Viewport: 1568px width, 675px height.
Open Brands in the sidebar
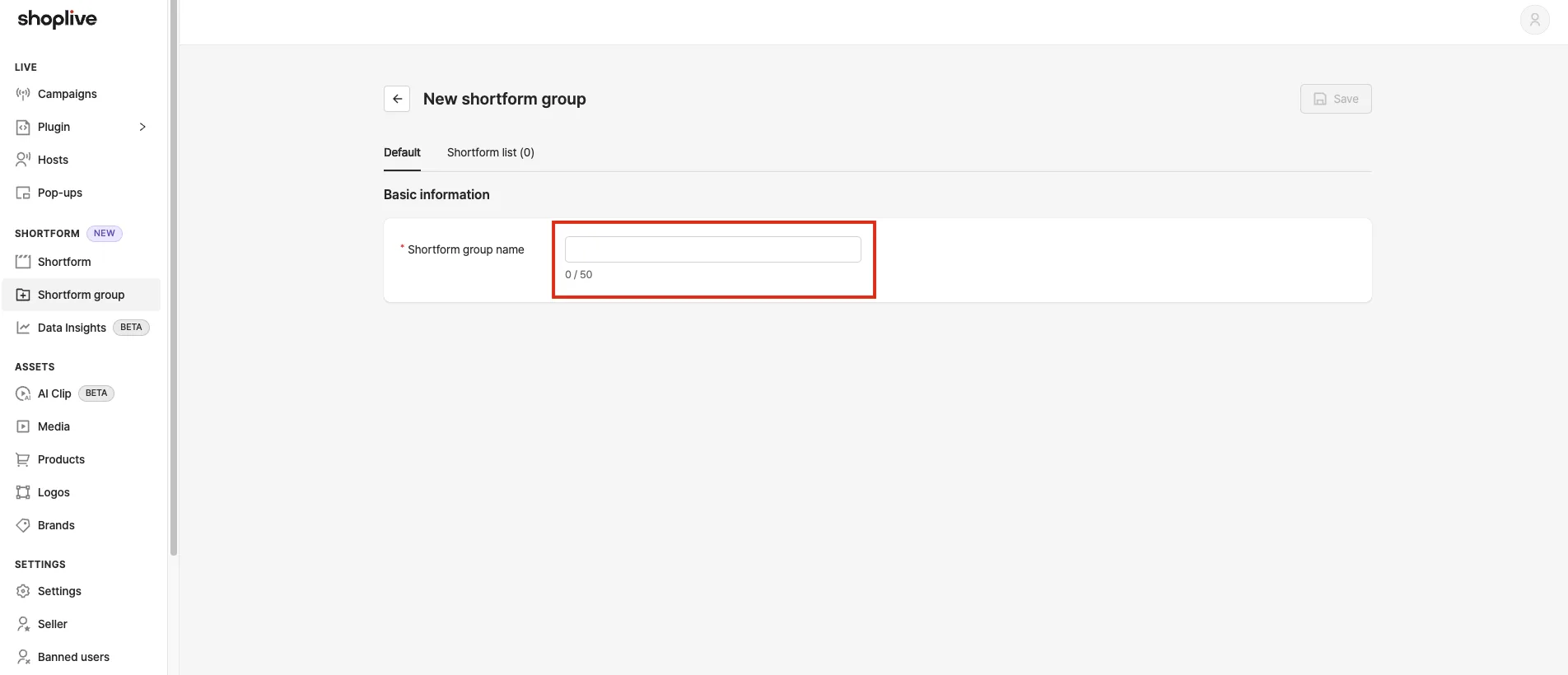click(56, 525)
